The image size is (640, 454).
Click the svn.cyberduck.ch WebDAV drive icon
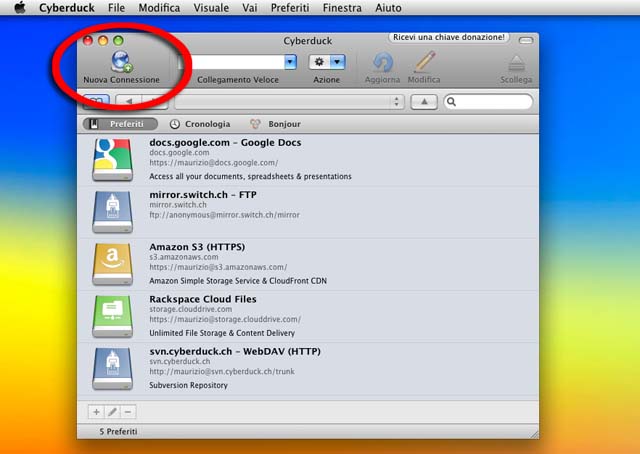pos(113,369)
